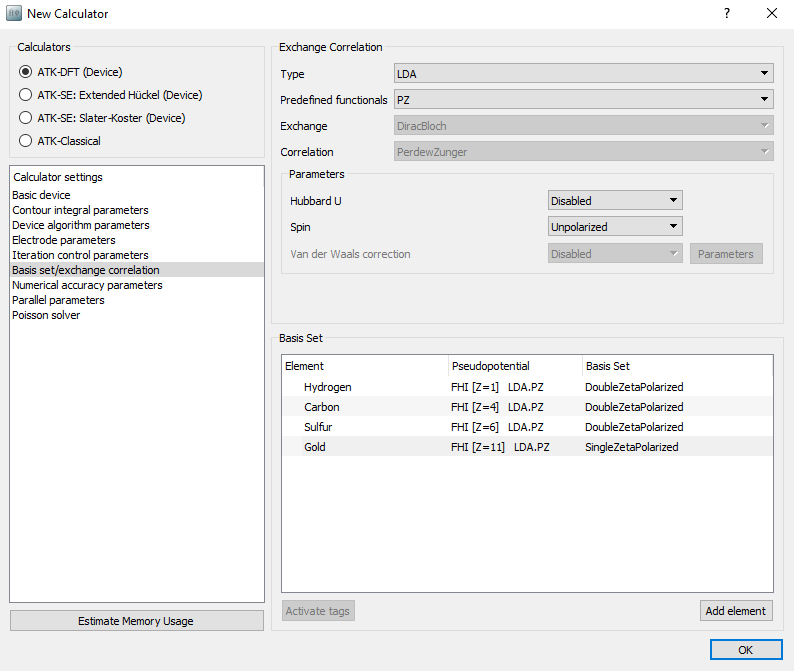Viewport: 794px width, 671px height.
Task: Click the Activate tags button
Action: click(318, 611)
